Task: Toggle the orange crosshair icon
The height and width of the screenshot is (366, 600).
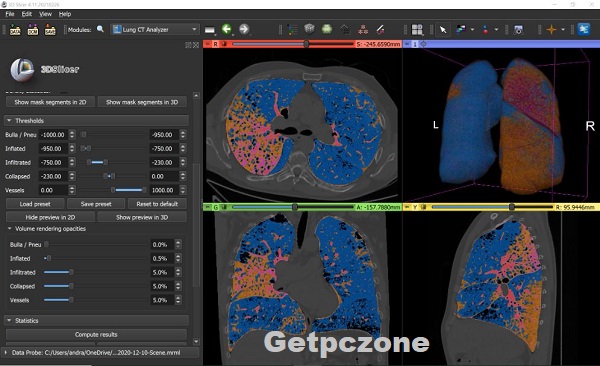Action: tap(551, 29)
